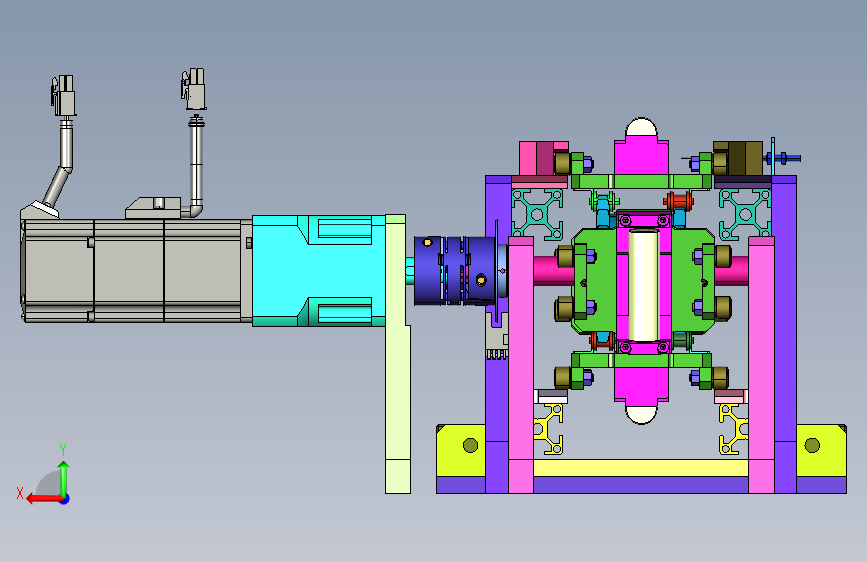Click the blue origin sphere of the triad
This screenshot has width=867, height=562.
point(65,499)
